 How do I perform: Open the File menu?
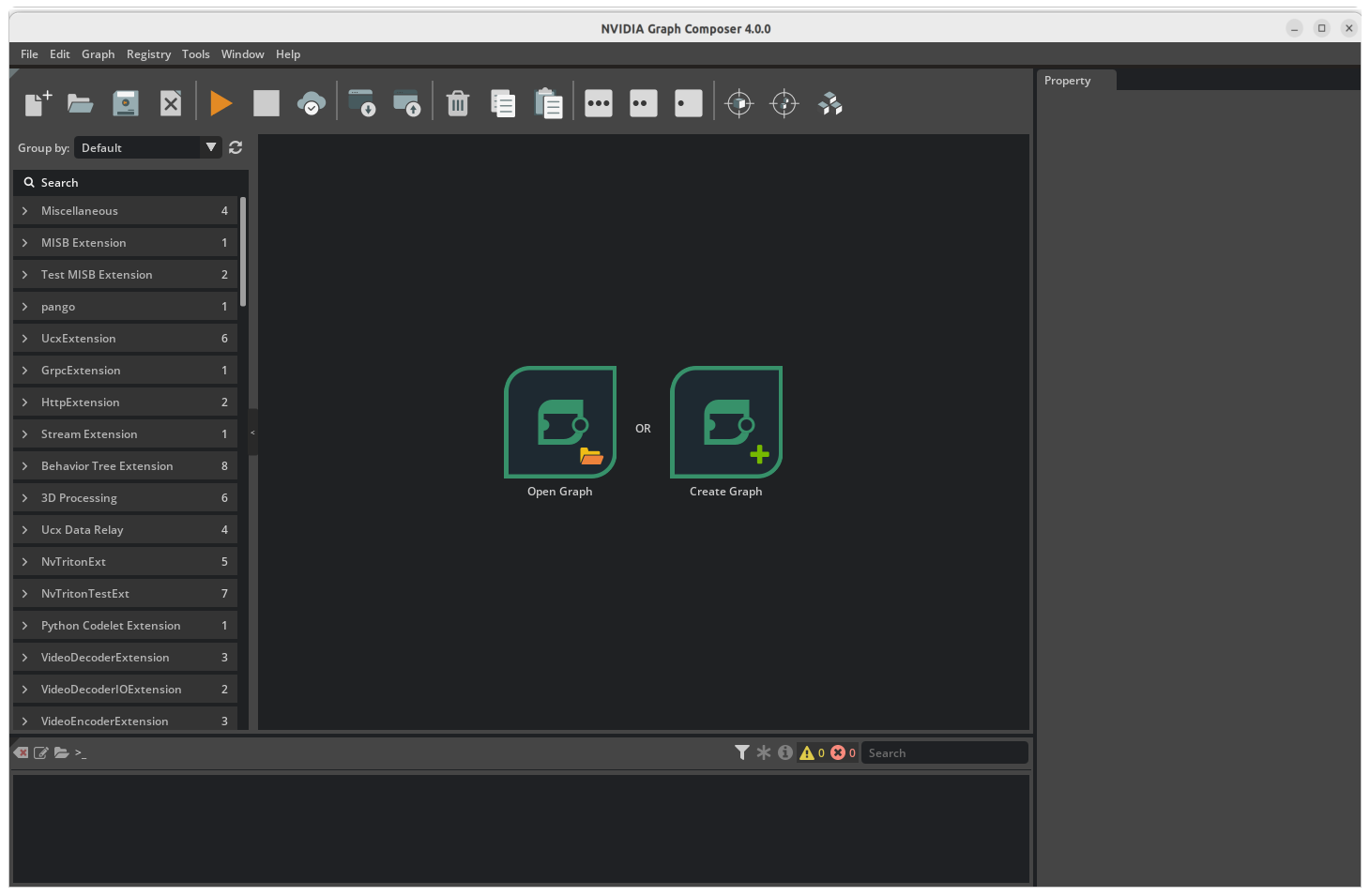pos(29,54)
